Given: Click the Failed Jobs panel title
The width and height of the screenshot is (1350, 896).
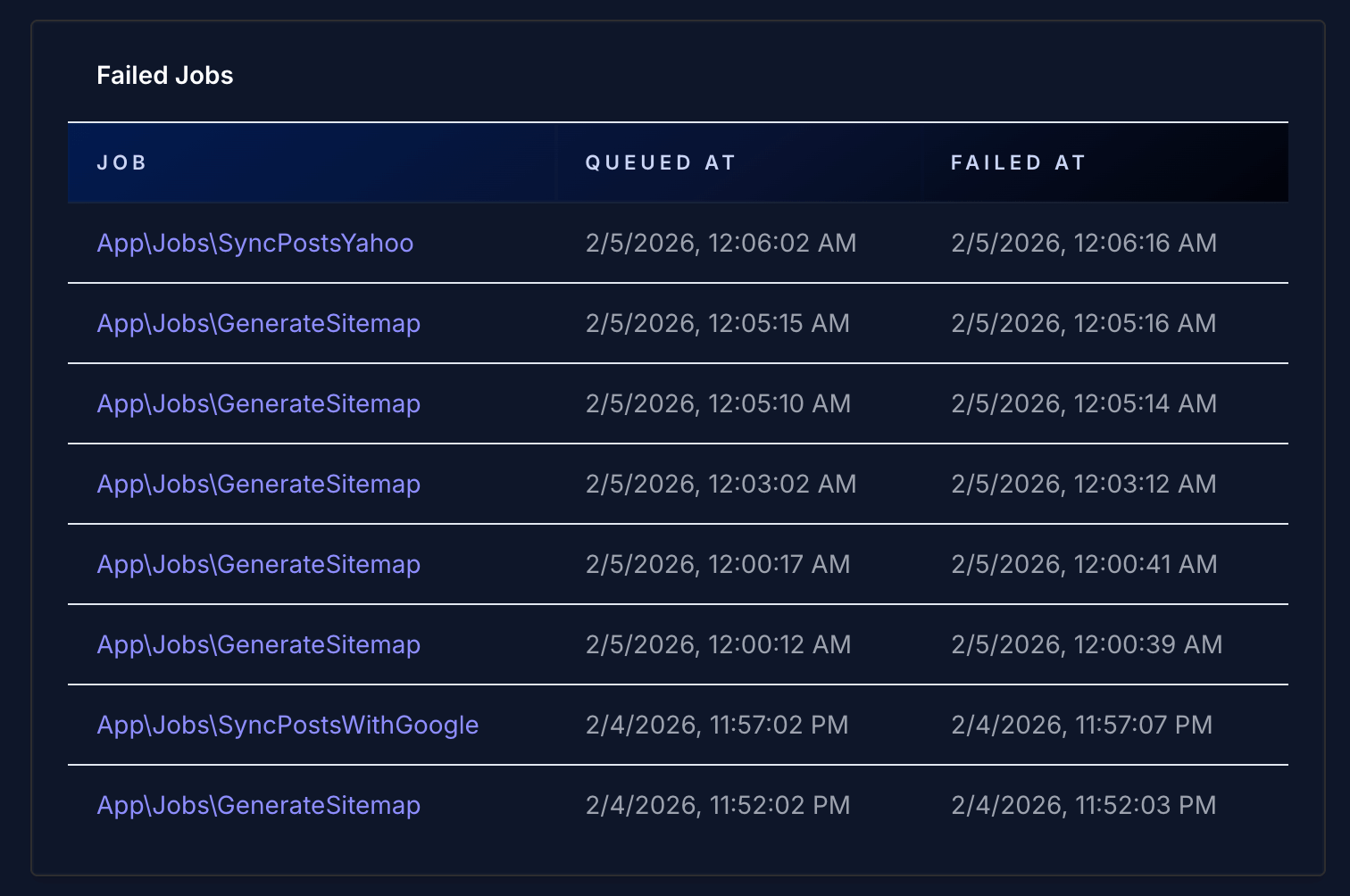Looking at the screenshot, I should click(x=165, y=76).
